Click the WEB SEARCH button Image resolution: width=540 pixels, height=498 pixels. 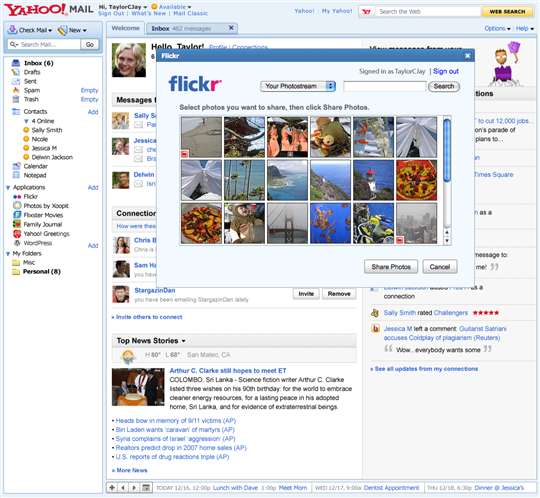pyautogui.click(x=507, y=11)
